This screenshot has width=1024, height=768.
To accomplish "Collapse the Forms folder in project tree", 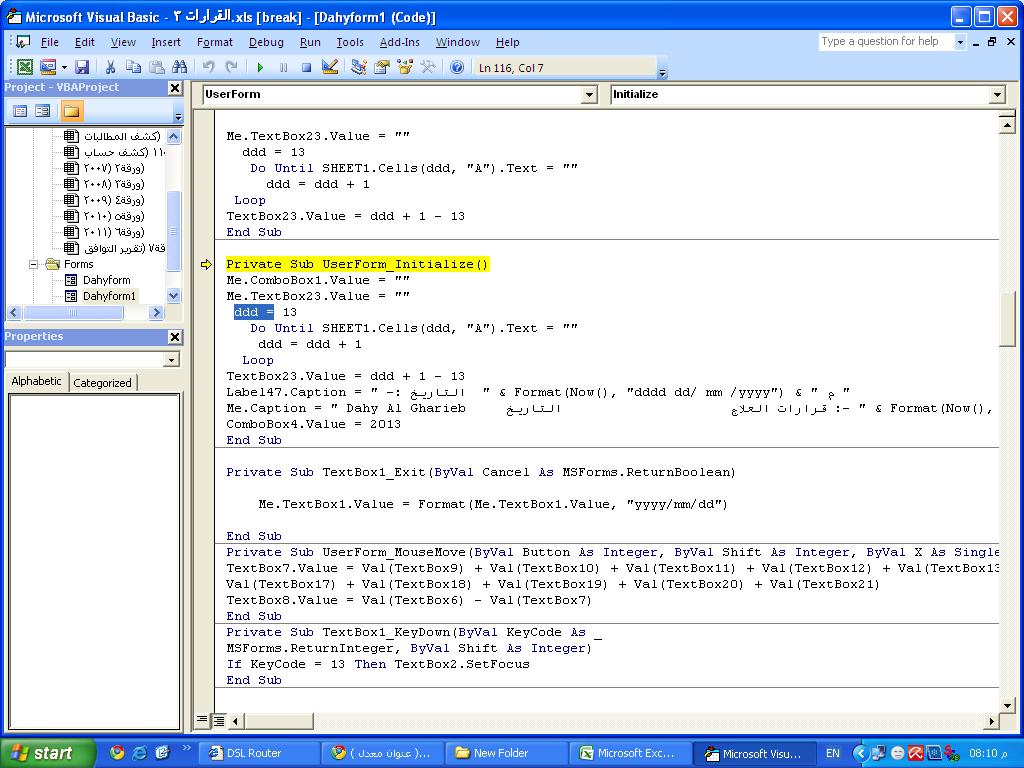I will pos(33,264).
